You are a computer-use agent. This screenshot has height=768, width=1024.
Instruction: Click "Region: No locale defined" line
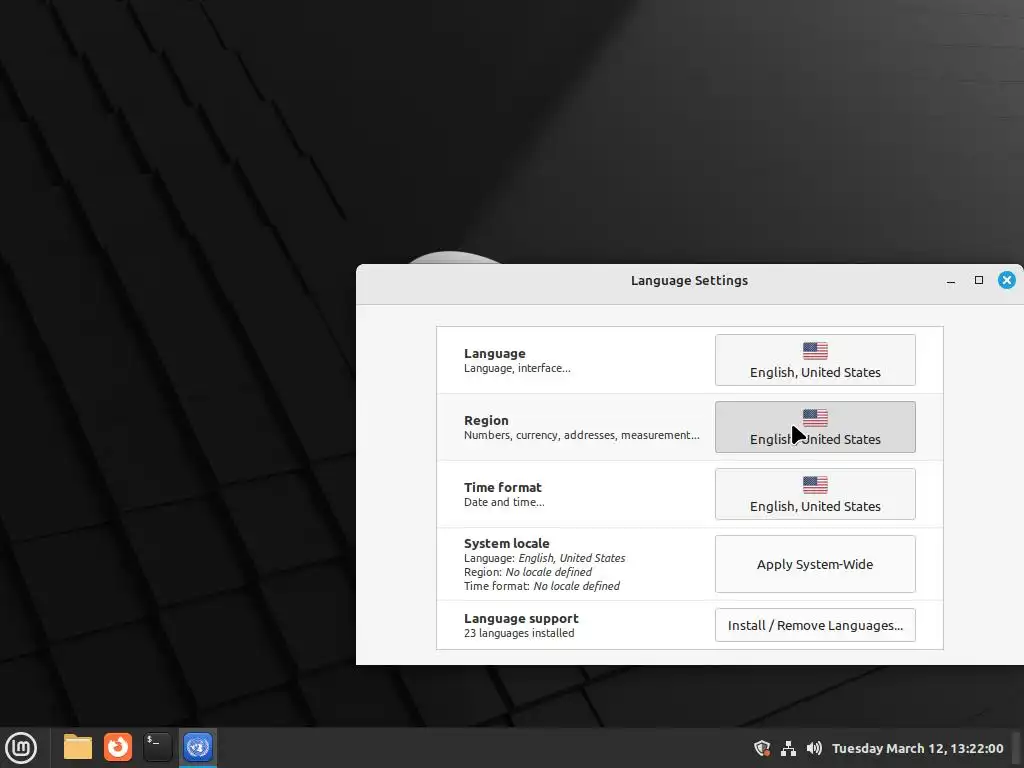click(528, 572)
